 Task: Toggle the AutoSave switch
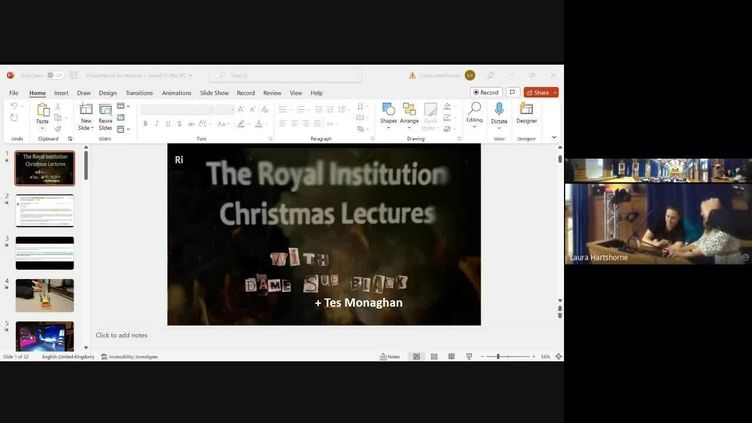tap(55, 75)
